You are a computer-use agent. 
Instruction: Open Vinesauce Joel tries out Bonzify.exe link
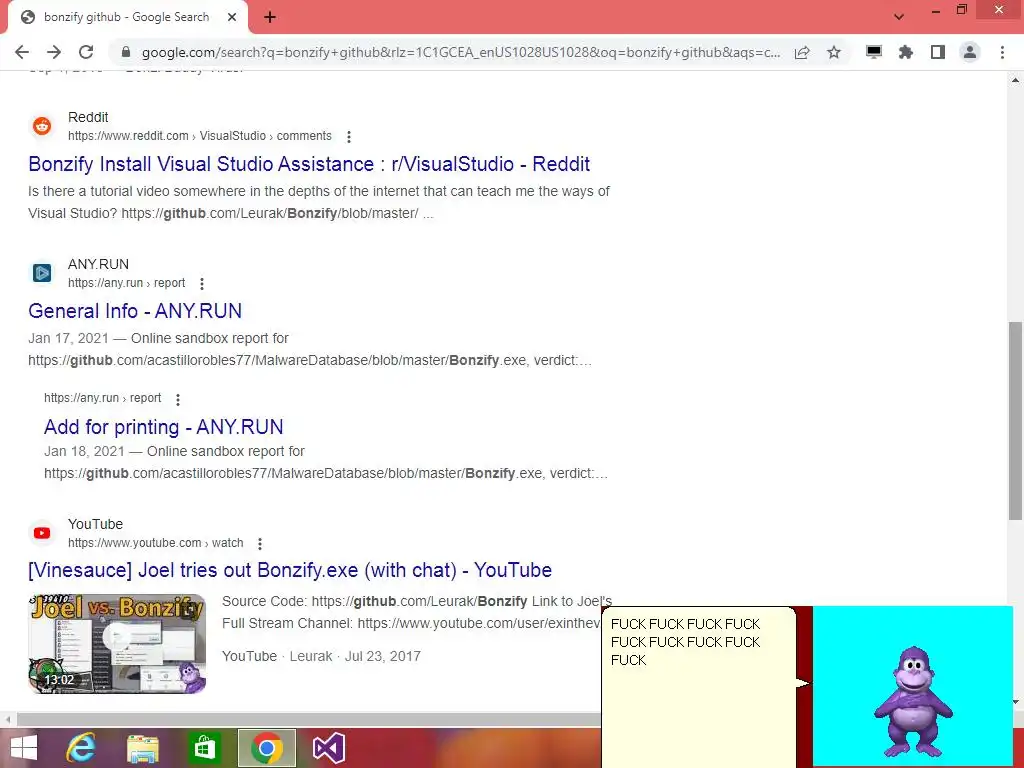coord(290,570)
